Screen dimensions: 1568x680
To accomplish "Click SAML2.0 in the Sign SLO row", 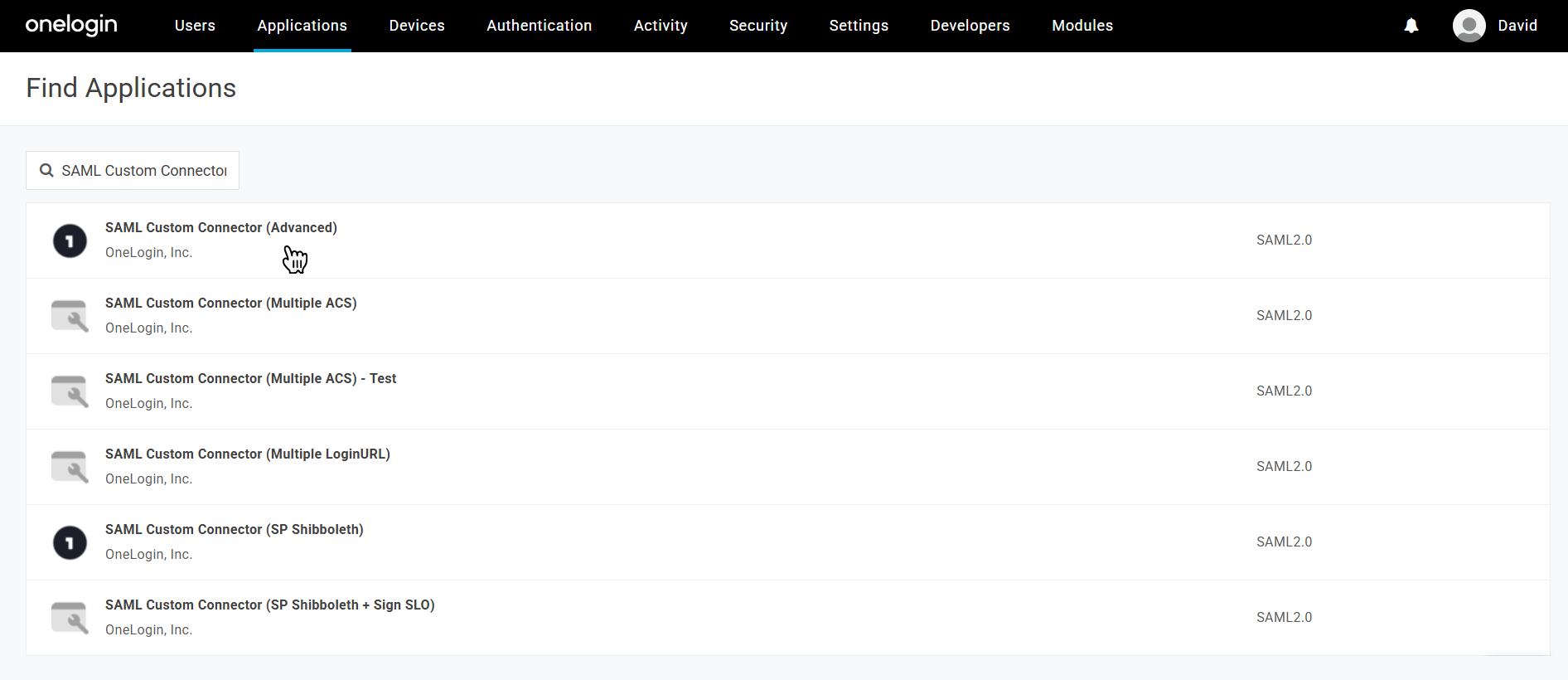I will coord(1284,617).
